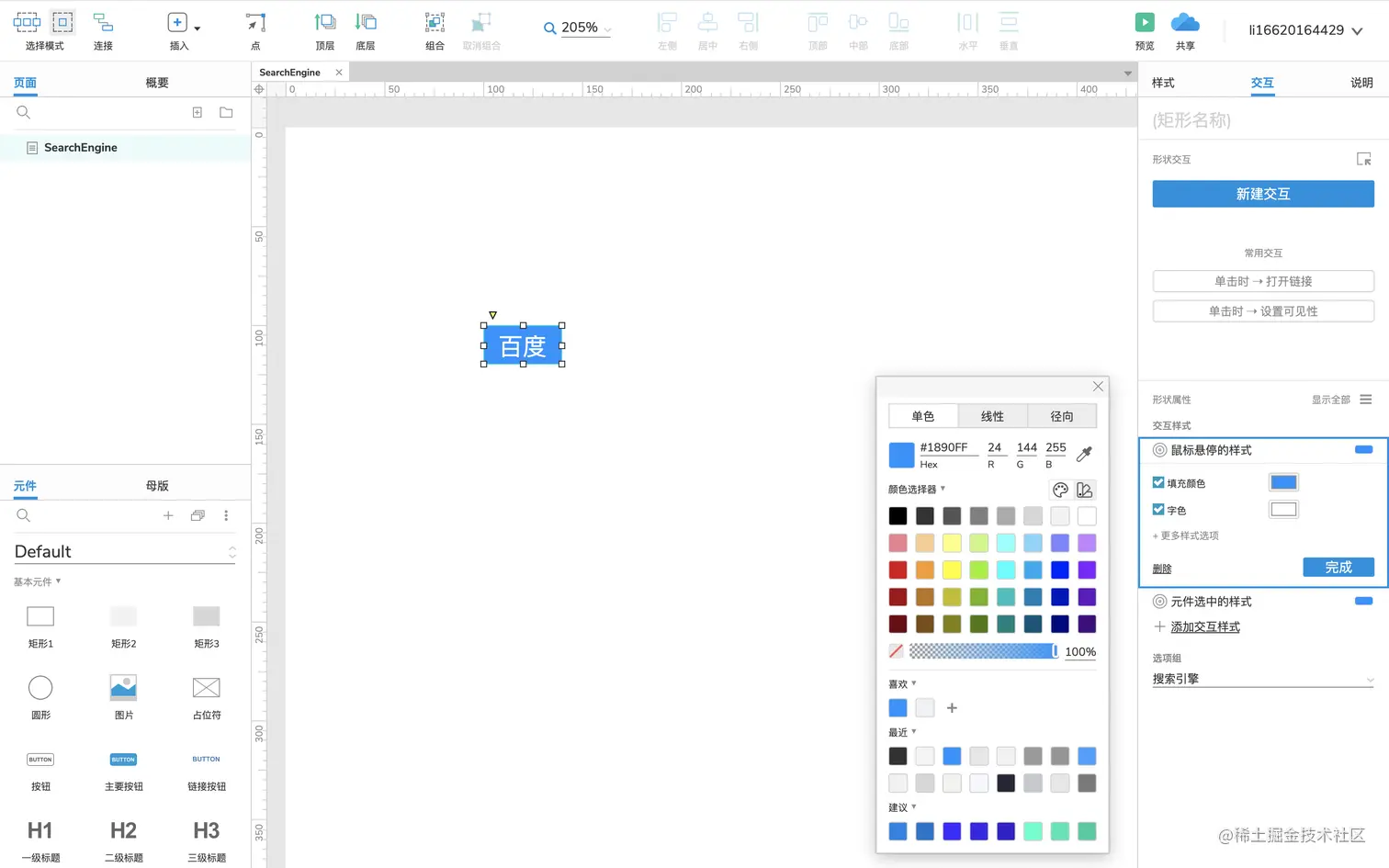Screen dimensions: 1389x868
Task: Bring widget to front with 顶层
Action: click(x=325, y=29)
